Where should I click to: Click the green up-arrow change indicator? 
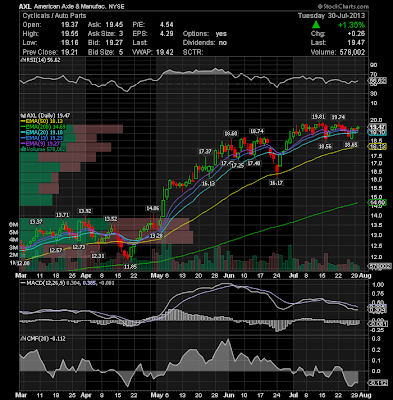click(x=316, y=25)
